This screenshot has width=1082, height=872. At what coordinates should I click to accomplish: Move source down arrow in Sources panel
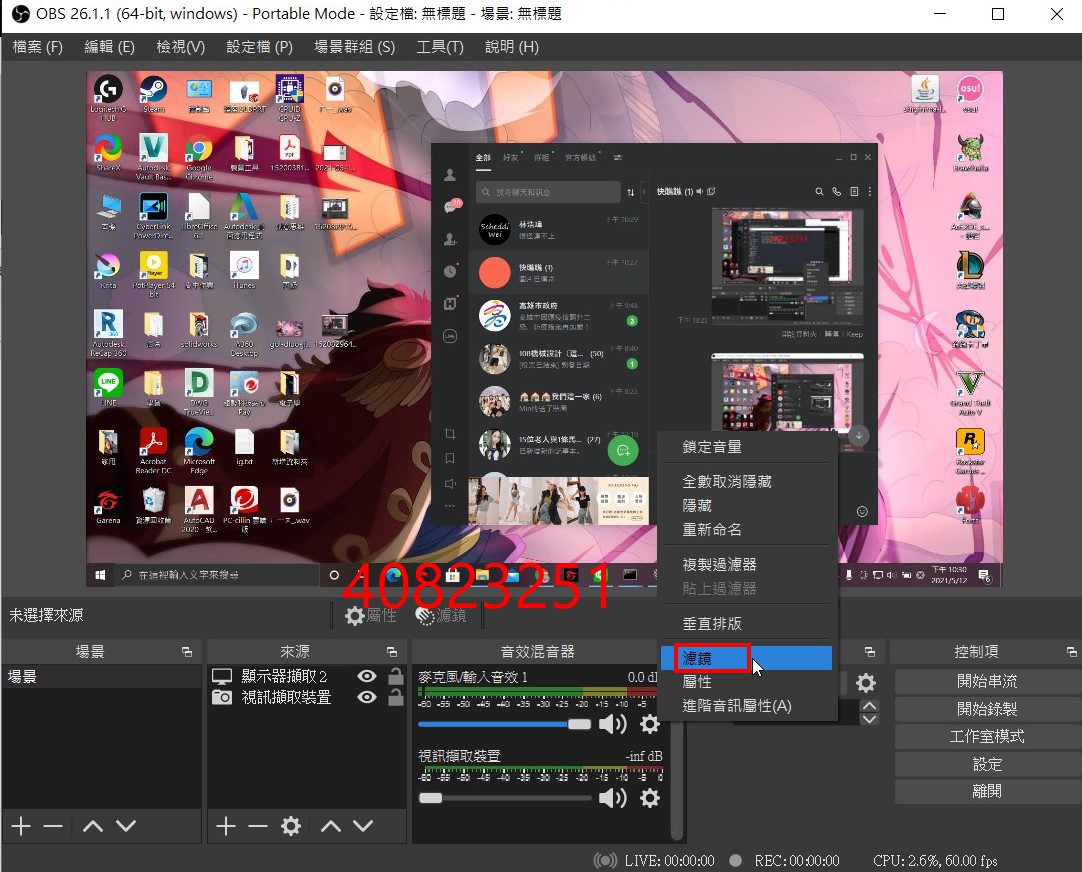click(363, 826)
